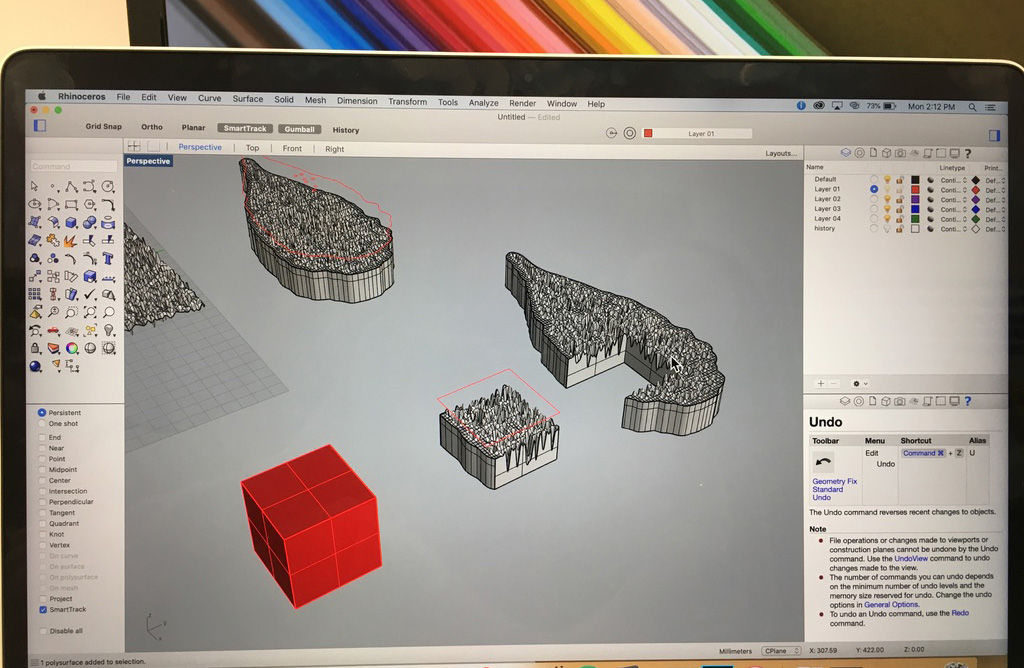
Task: Open the CPlane dropdown in status bar
Action: tap(781, 651)
